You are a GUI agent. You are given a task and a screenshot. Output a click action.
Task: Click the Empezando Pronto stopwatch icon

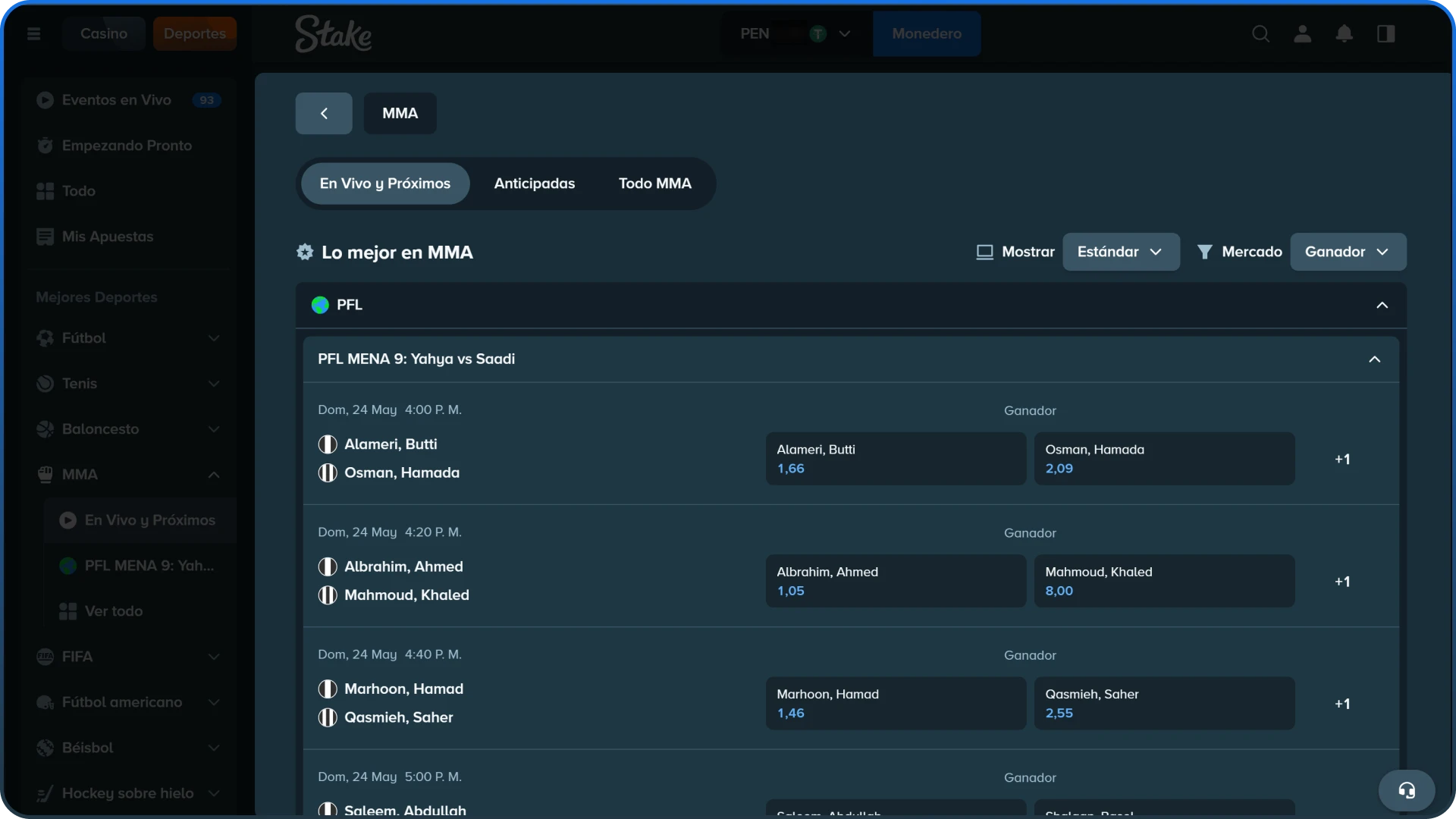pyautogui.click(x=45, y=146)
